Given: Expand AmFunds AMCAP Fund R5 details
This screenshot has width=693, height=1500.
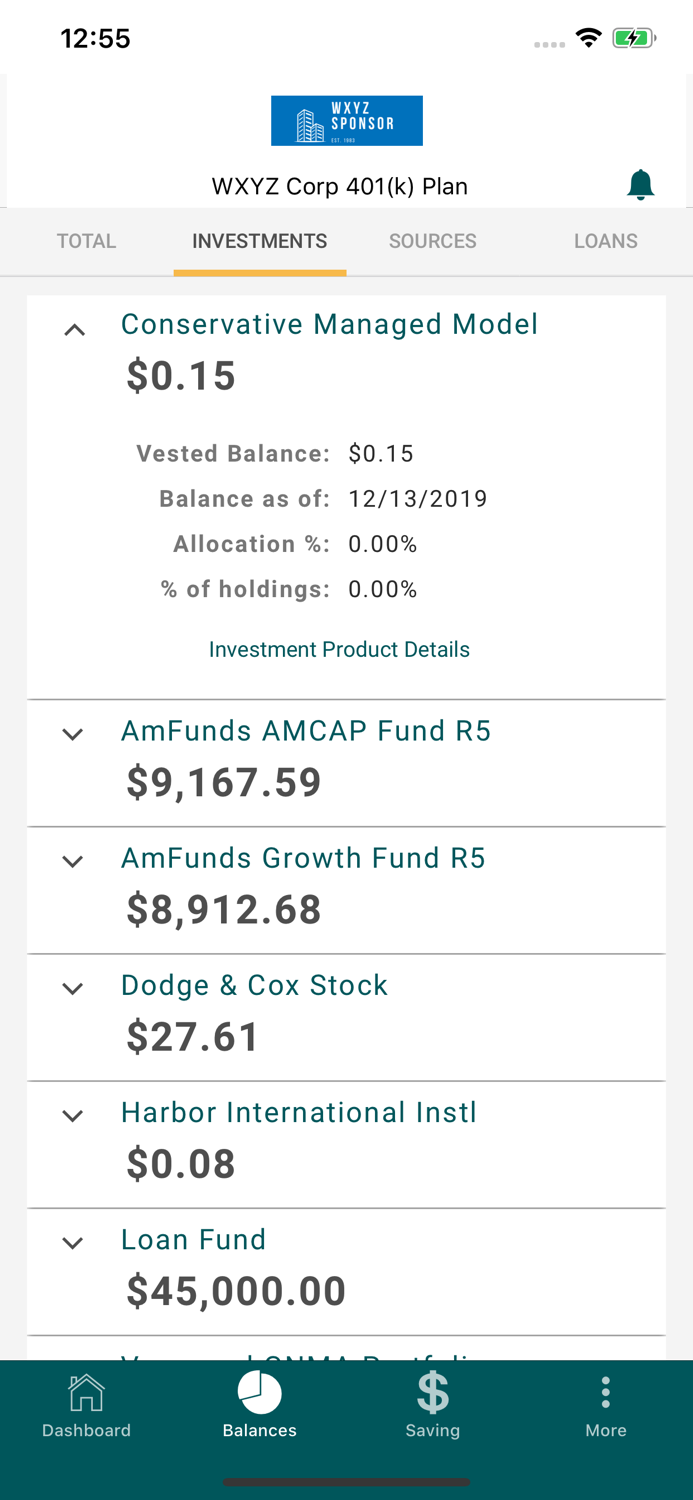Looking at the screenshot, I should tap(72, 734).
